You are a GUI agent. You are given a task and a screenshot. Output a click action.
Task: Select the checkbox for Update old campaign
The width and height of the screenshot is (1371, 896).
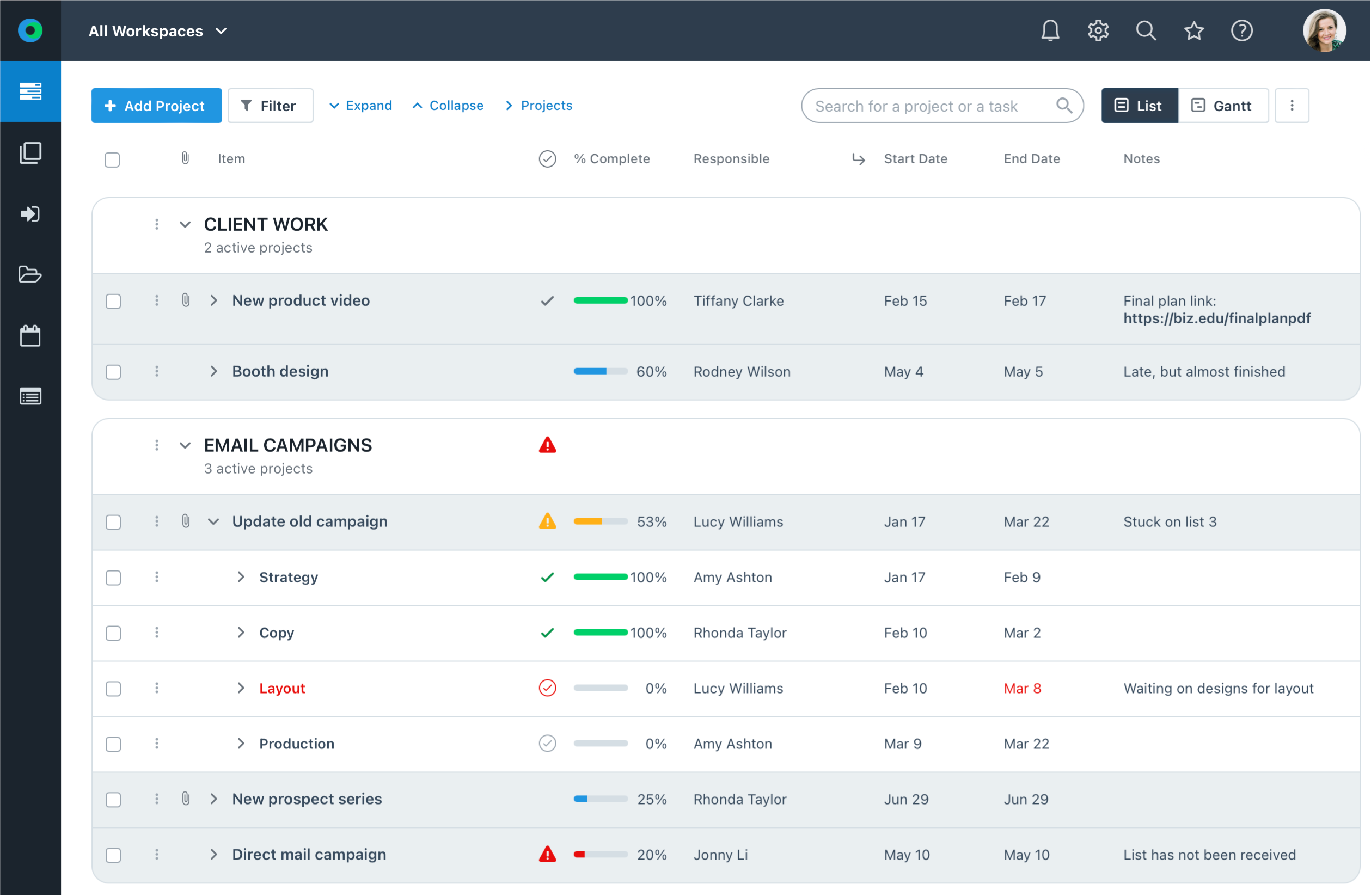point(113,521)
